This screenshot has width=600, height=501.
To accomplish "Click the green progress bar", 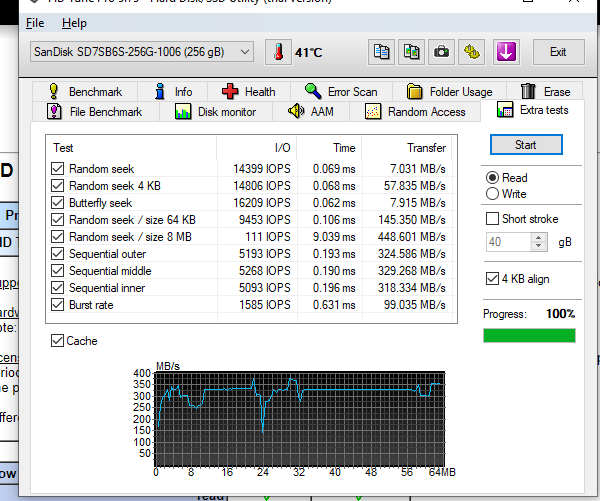I will pos(529,335).
